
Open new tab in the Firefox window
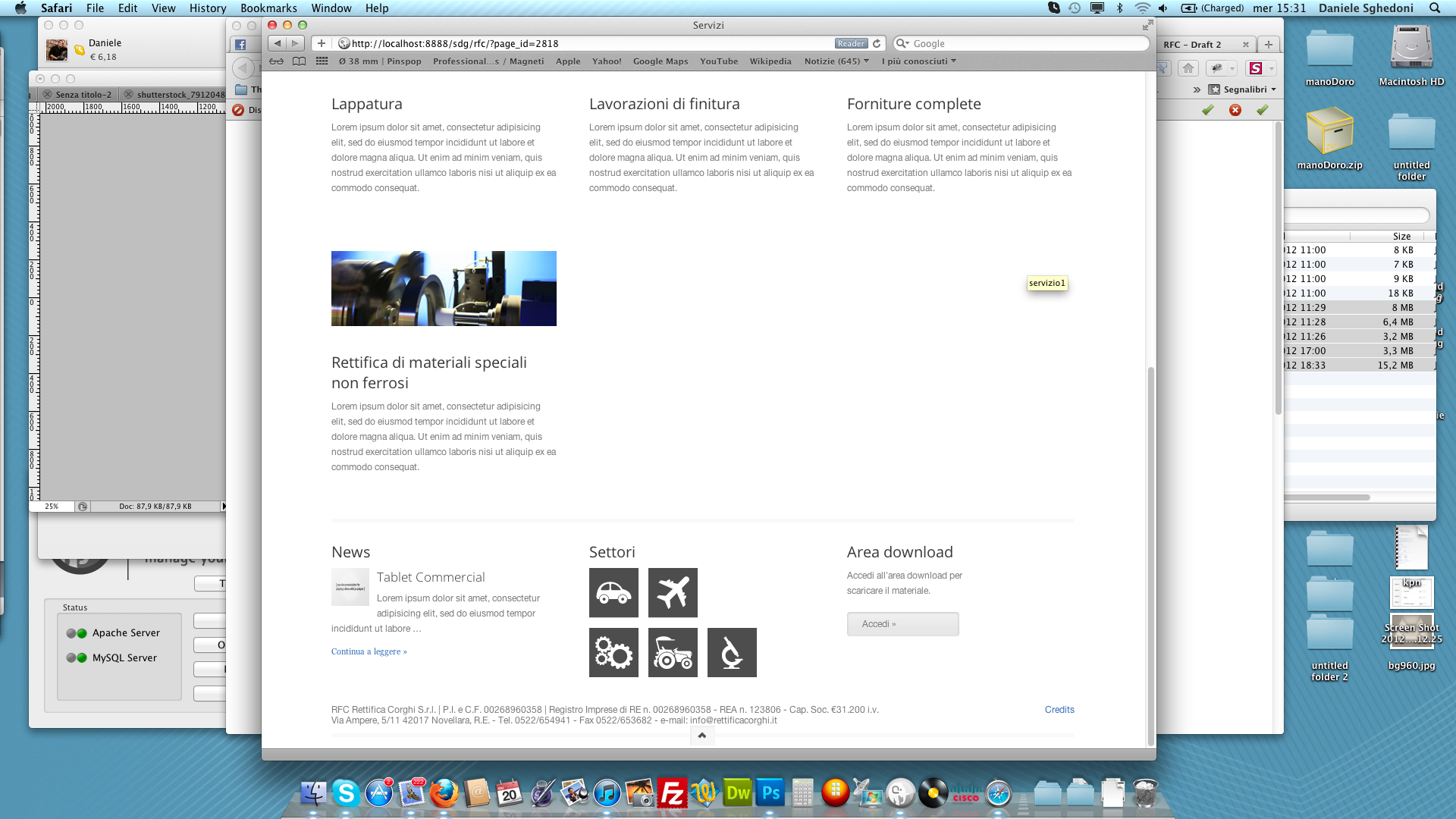1269,44
